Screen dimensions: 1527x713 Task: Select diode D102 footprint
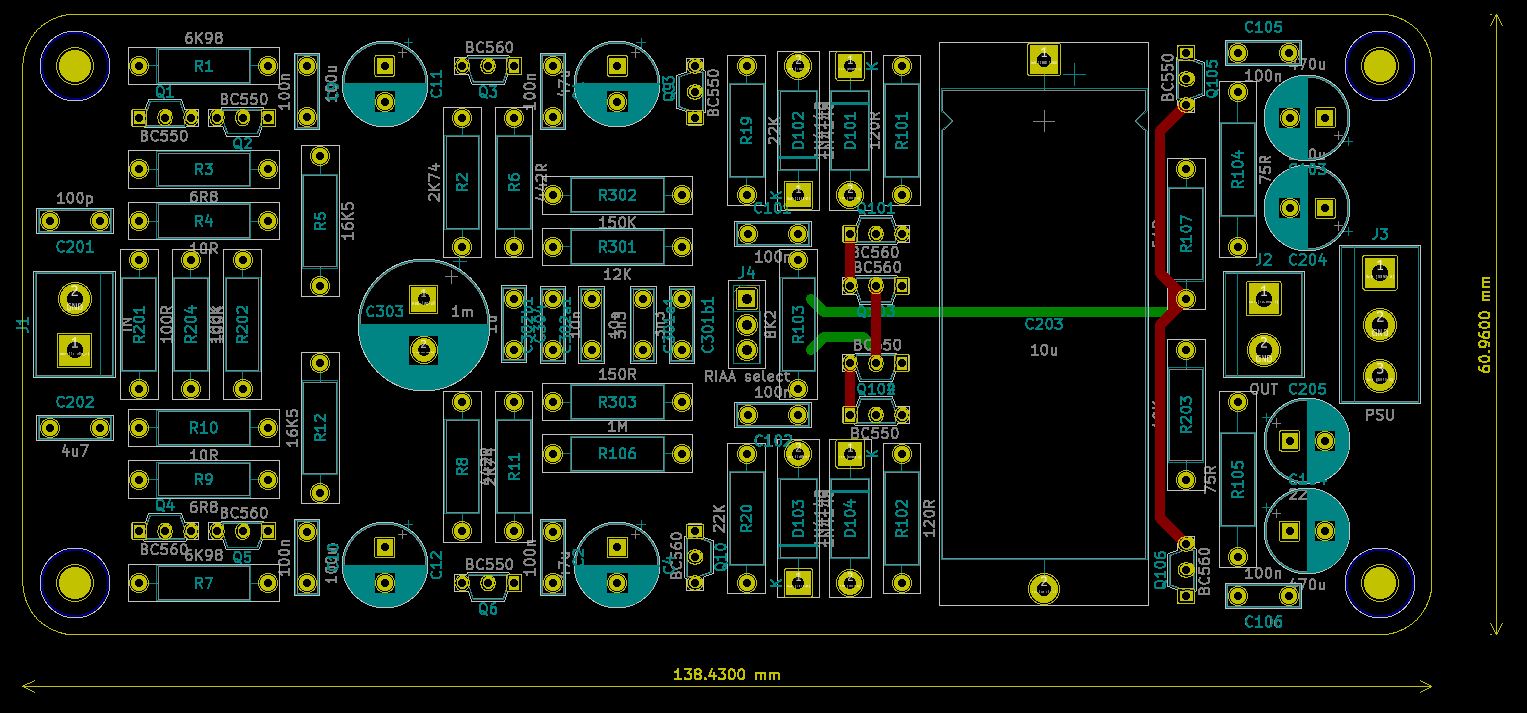(798, 131)
